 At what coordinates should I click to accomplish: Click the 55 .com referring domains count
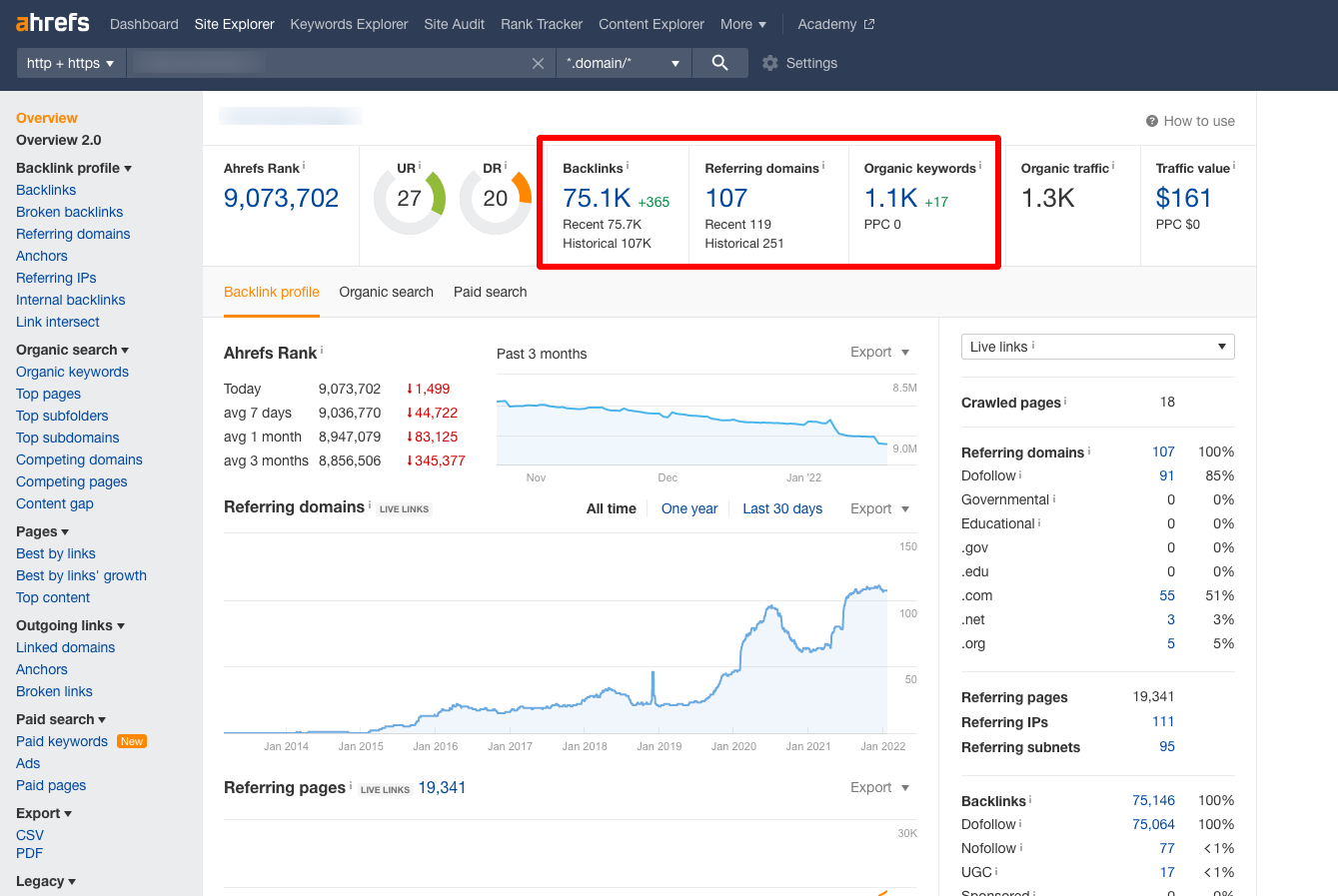tap(1167, 595)
